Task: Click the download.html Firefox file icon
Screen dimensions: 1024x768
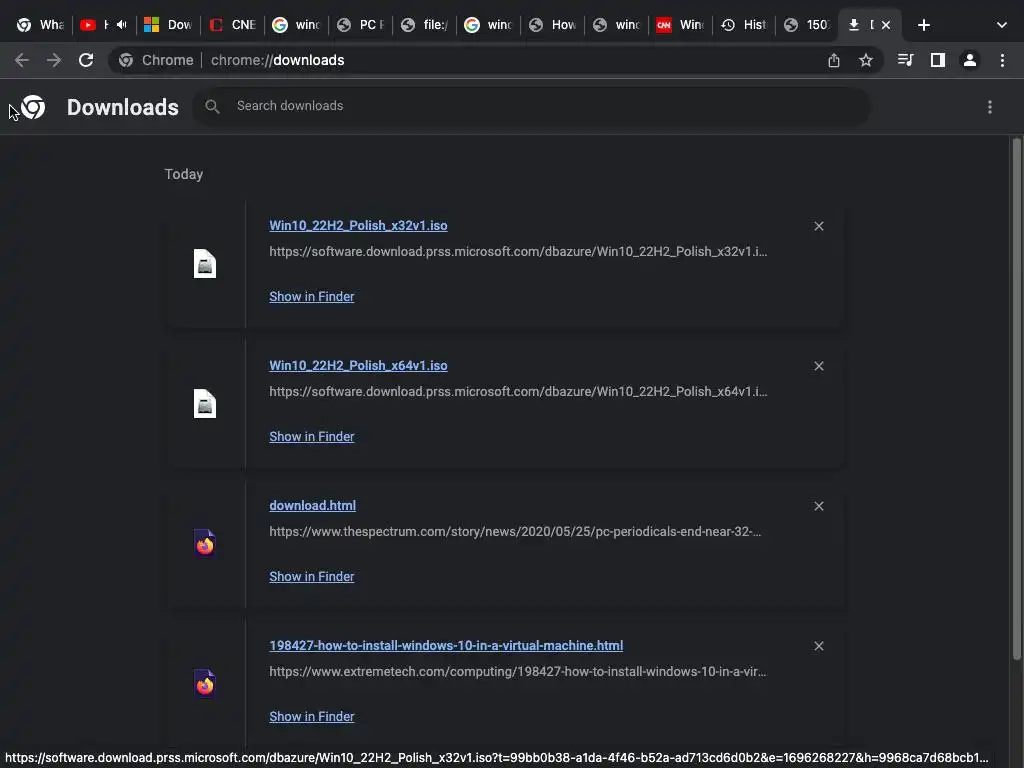Action: click(x=204, y=543)
